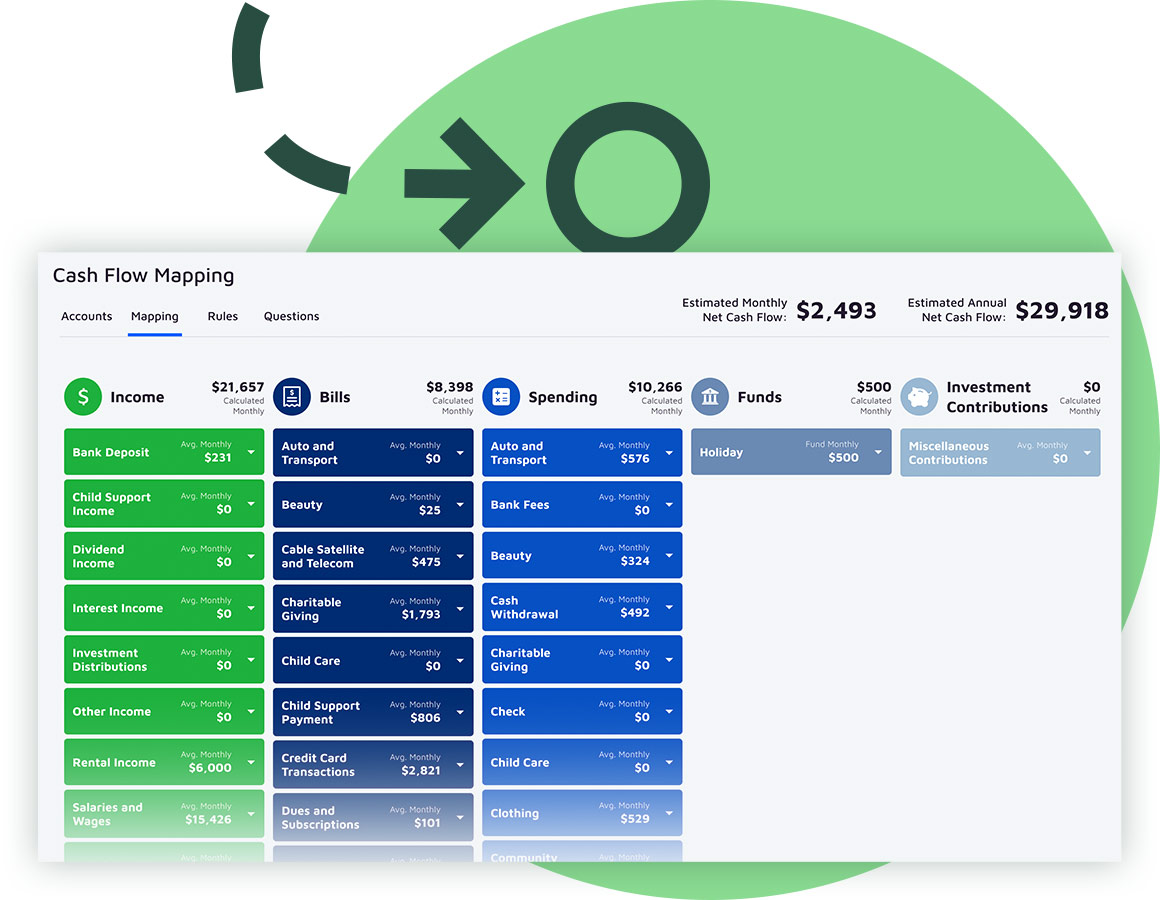Expand the Cable Satellite and Telecom arrow
Viewport: 1160px width, 900px height.
(x=460, y=556)
